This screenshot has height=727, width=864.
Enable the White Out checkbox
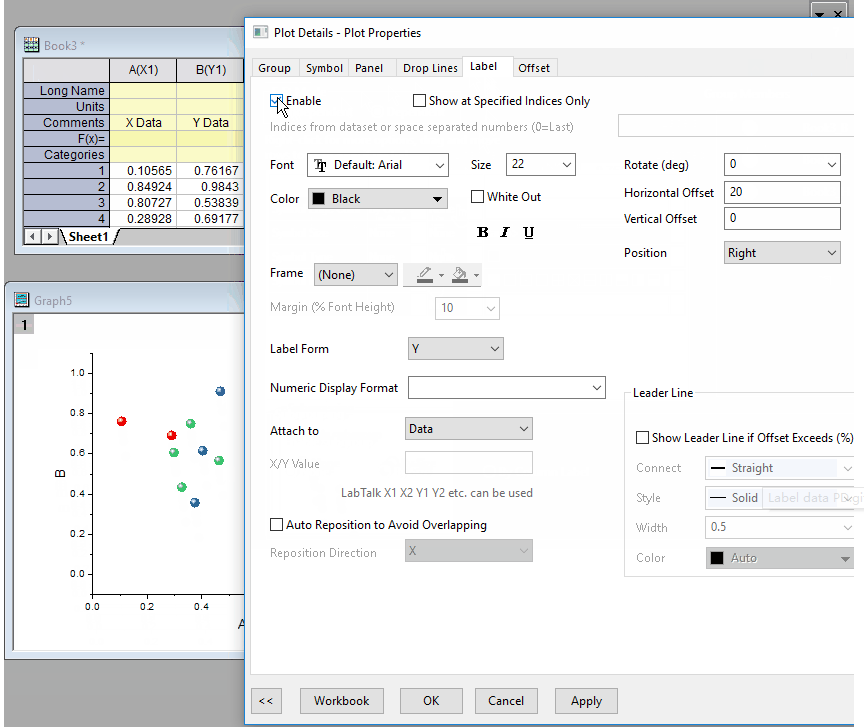coord(477,197)
